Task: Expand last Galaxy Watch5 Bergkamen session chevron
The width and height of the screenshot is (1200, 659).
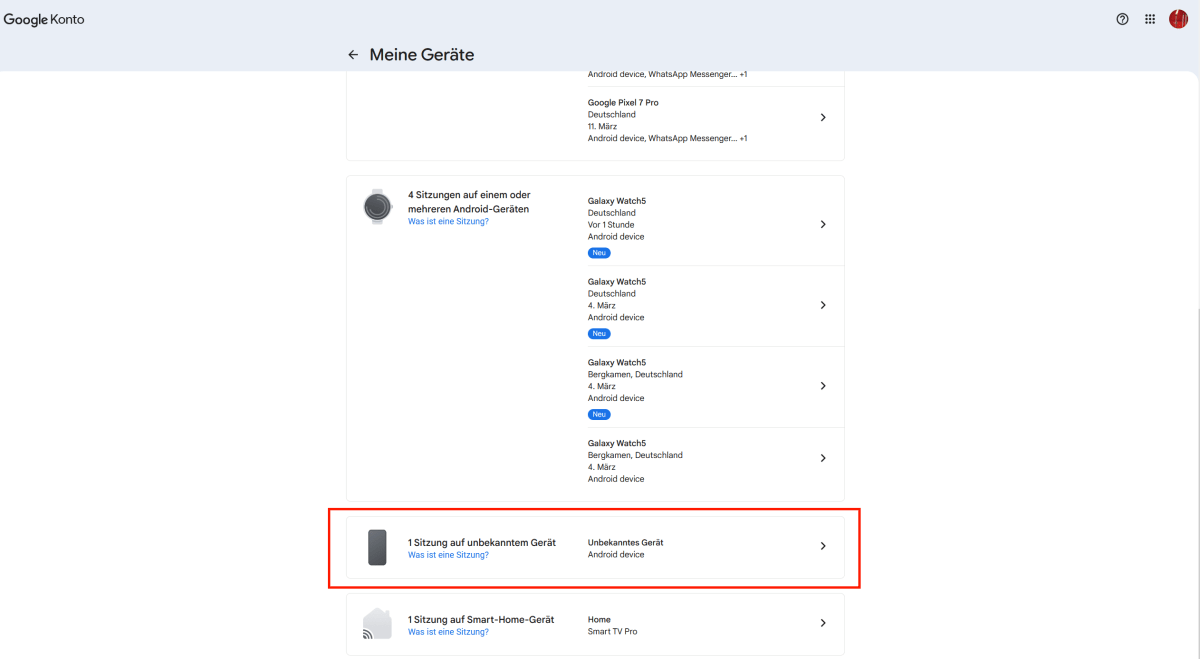Action: tap(823, 458)
